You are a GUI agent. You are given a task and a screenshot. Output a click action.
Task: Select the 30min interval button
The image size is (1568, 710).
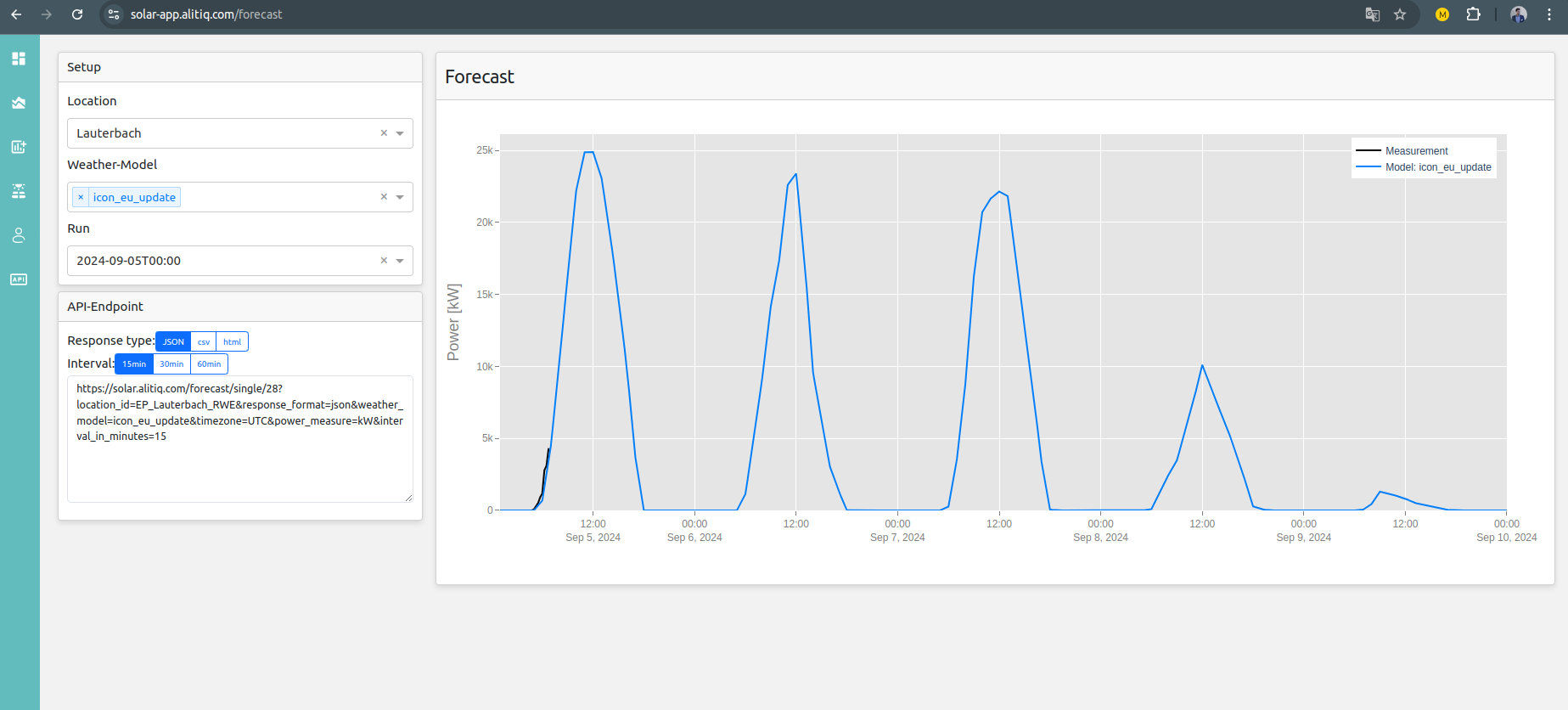[x=171, y=364]
